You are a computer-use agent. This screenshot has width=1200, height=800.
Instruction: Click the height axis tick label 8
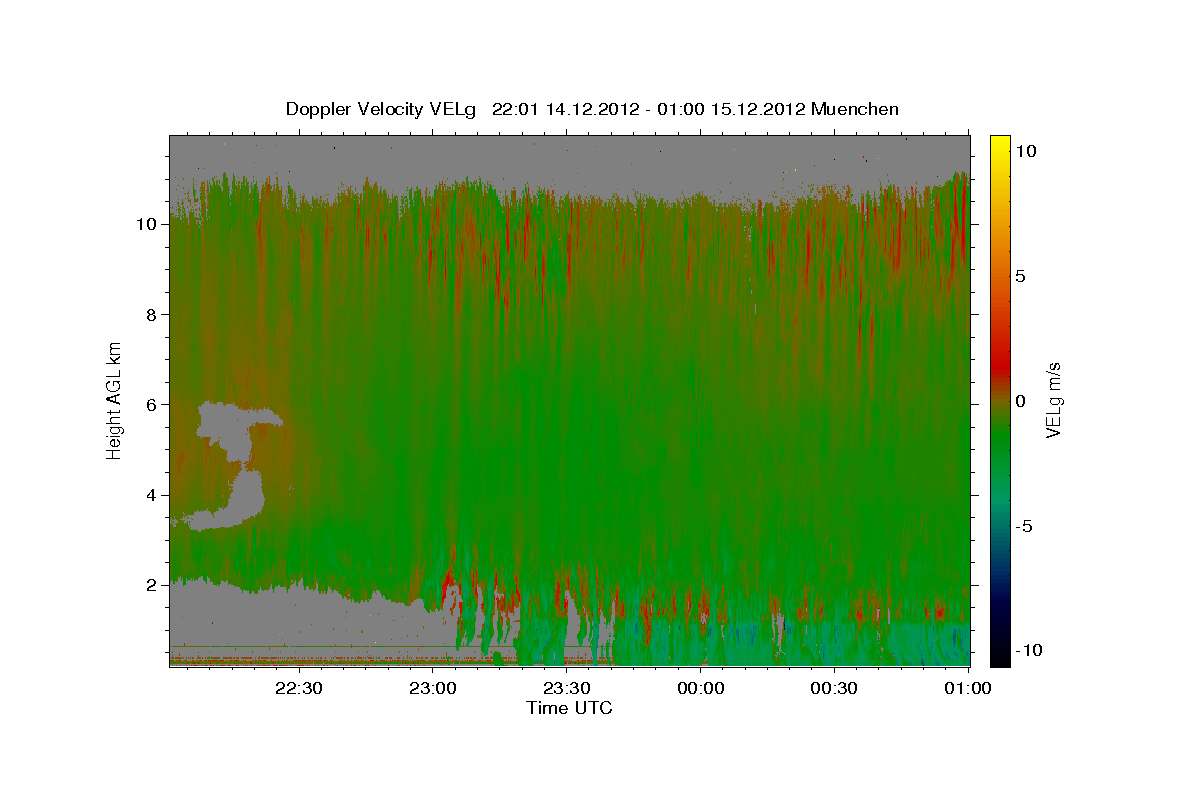[154, 314]
